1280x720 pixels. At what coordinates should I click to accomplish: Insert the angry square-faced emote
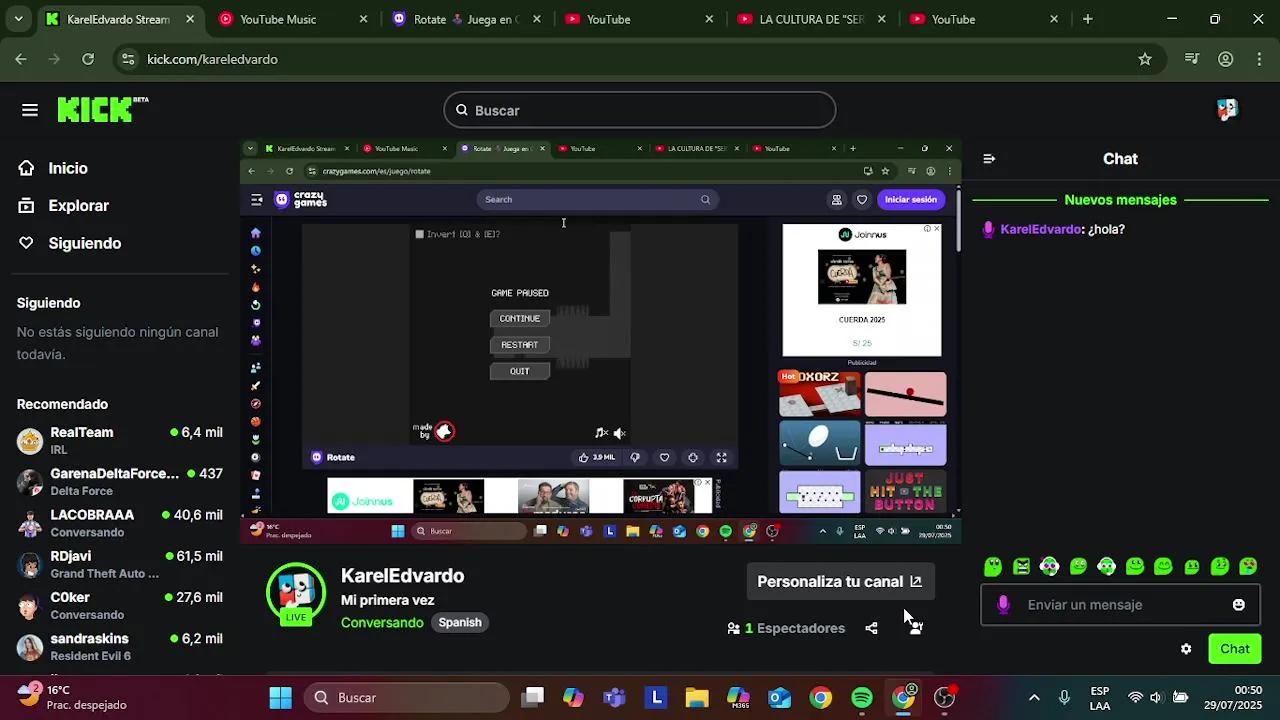[1021, 567]
